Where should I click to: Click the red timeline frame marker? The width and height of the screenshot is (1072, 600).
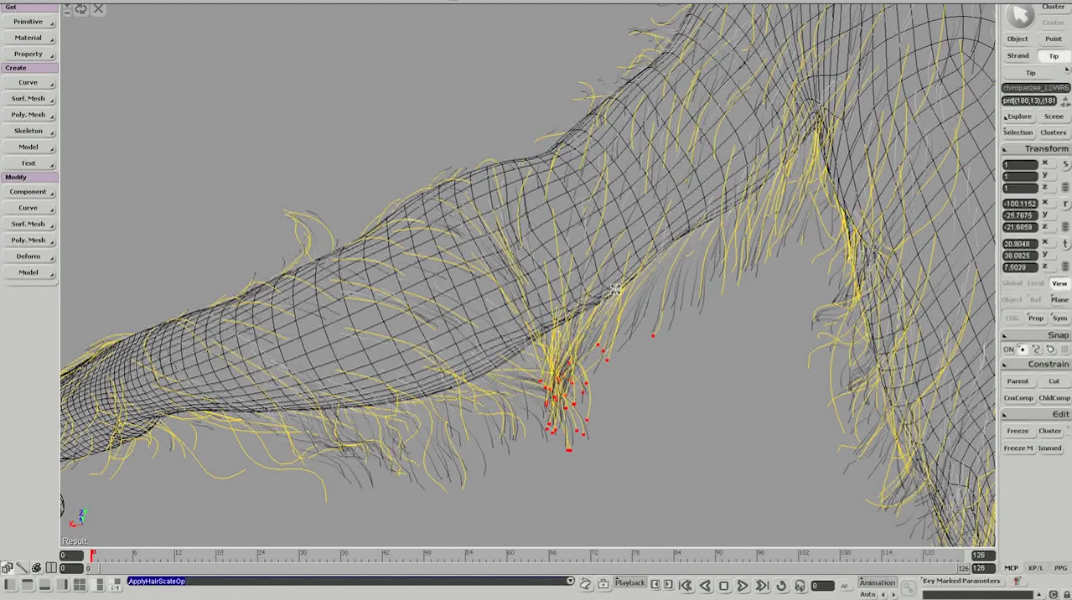coord(93,554)
